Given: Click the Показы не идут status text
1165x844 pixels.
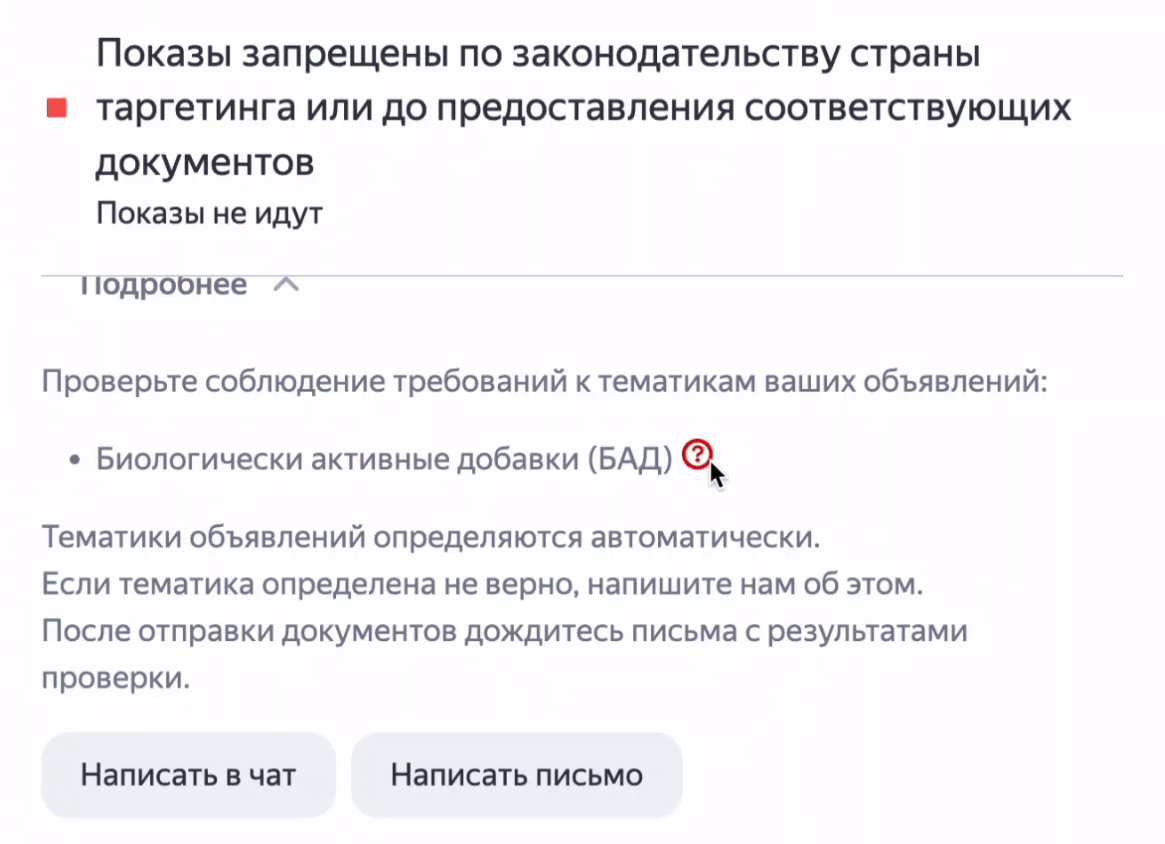Looking at the screenshot, I should 209,214.
